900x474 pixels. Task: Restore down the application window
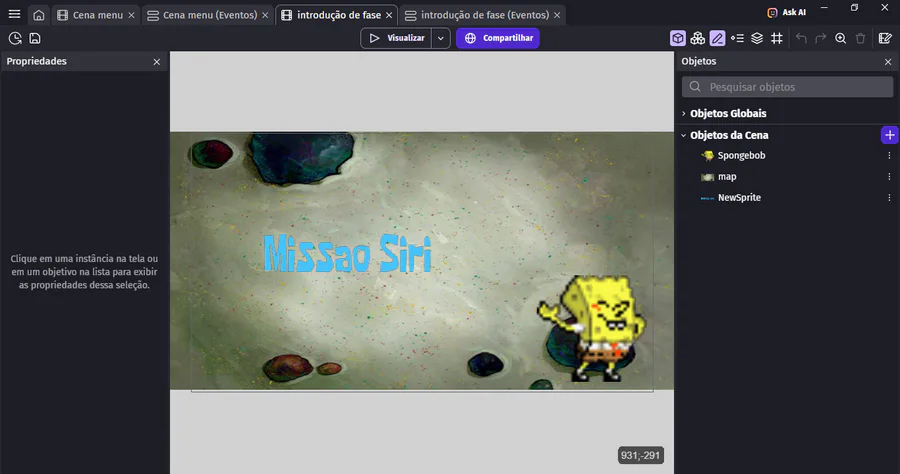coord(855,8)
